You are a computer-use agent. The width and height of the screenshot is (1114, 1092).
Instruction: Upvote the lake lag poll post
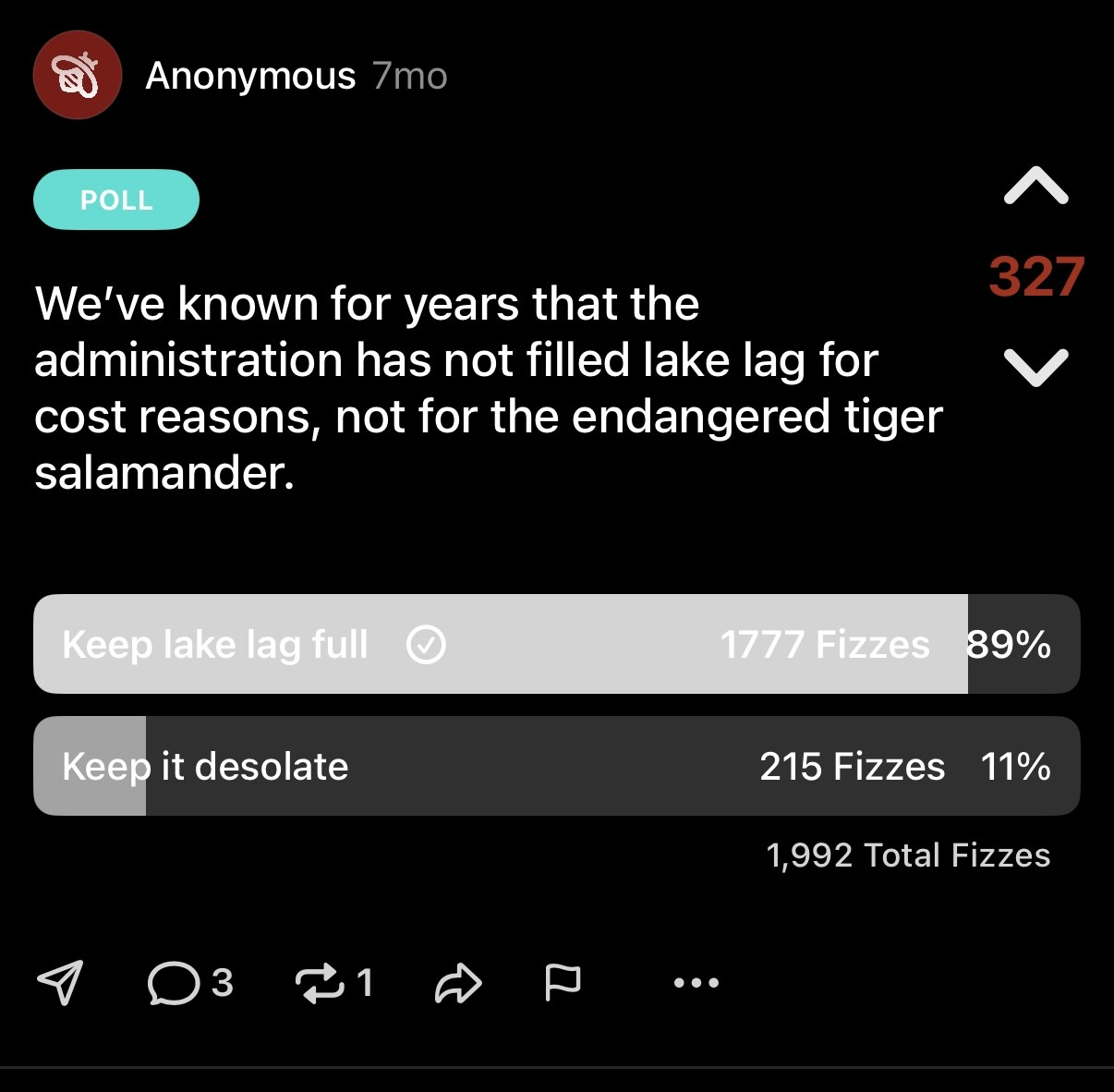[x=1035, y=186]
